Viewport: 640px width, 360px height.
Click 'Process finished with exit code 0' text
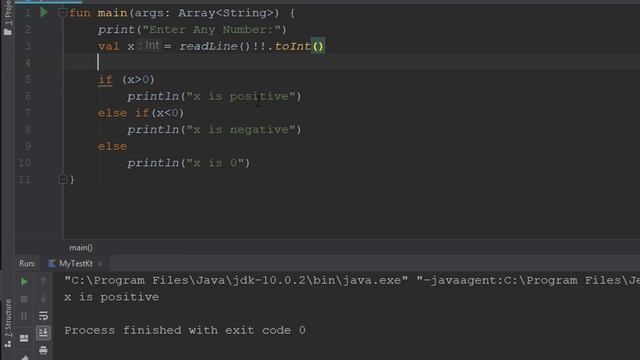tap(185, 330)
